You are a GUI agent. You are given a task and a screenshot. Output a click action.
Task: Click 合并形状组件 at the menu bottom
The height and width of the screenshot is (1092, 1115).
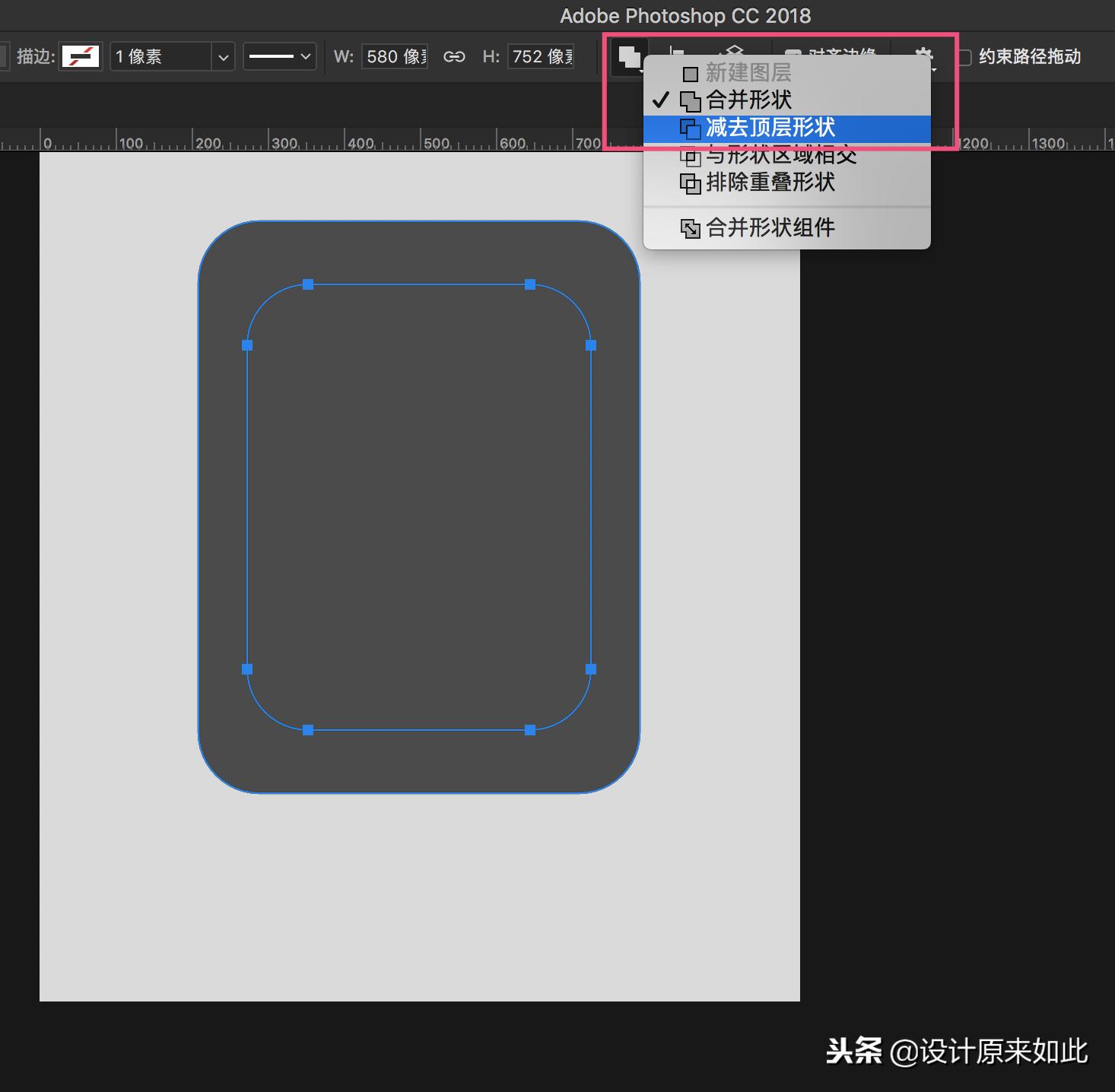pyautogui.click(x=770, y=227)
